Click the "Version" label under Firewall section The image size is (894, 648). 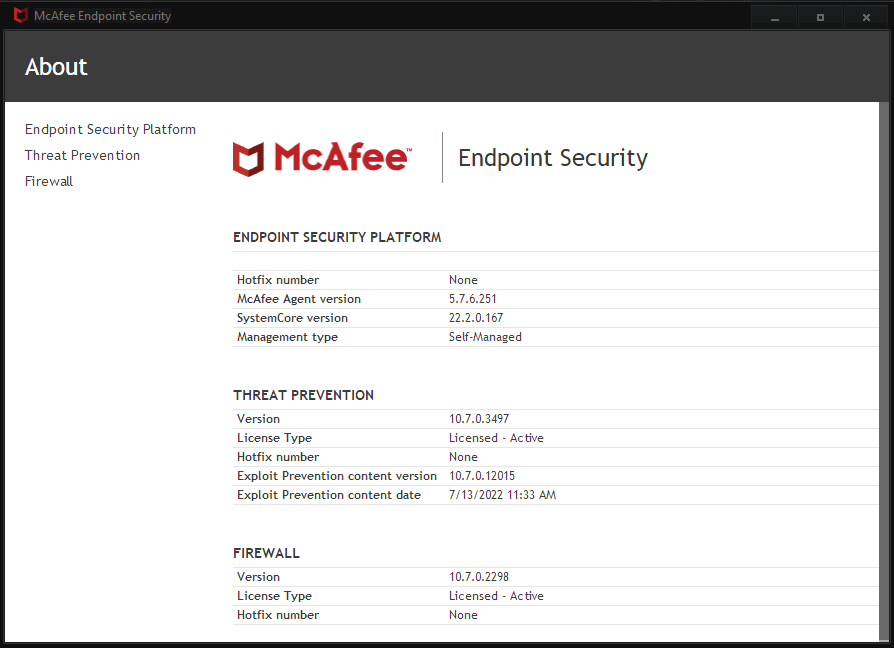[x=258, y=577]
